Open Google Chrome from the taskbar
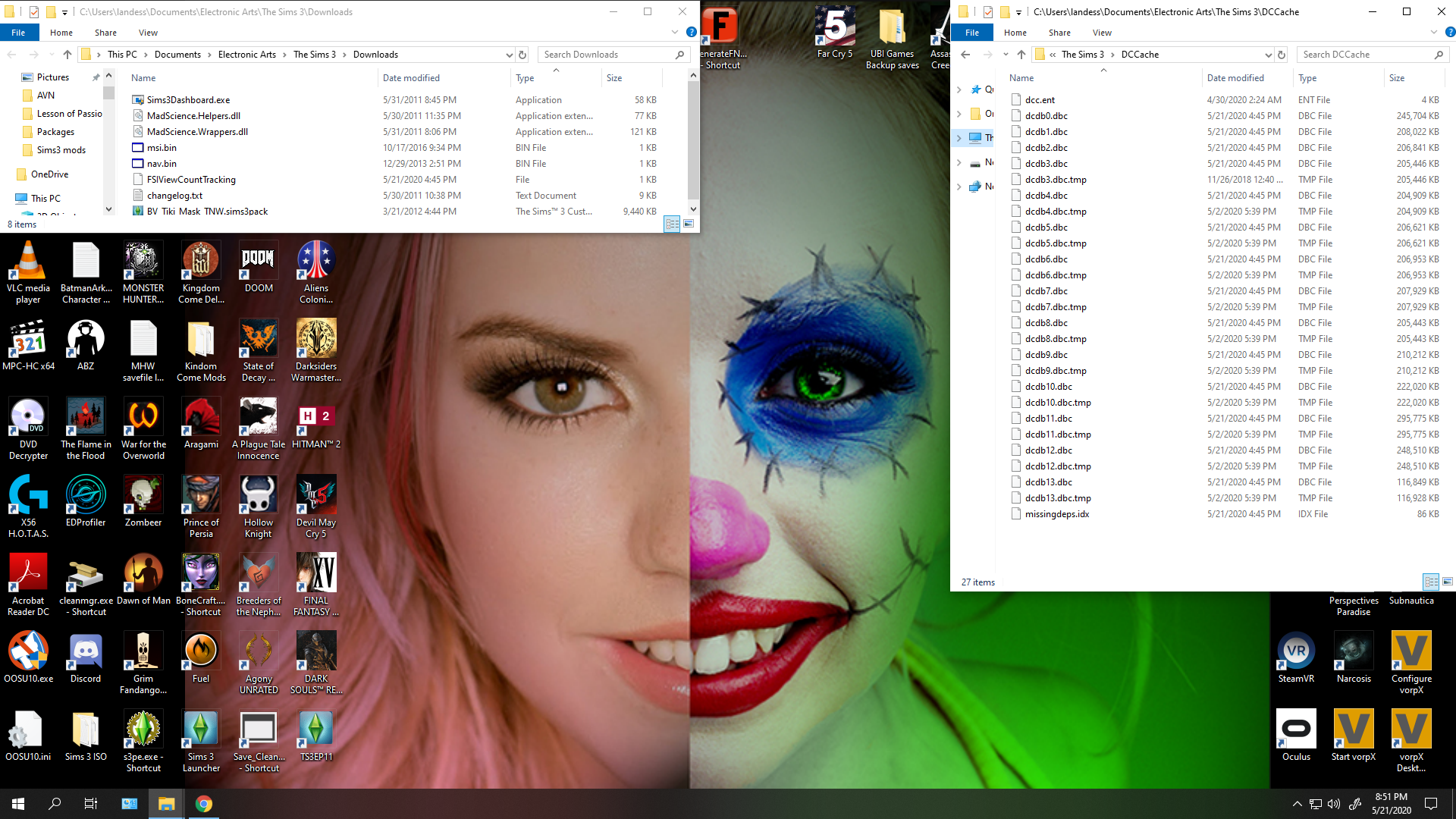 (203, 804)
